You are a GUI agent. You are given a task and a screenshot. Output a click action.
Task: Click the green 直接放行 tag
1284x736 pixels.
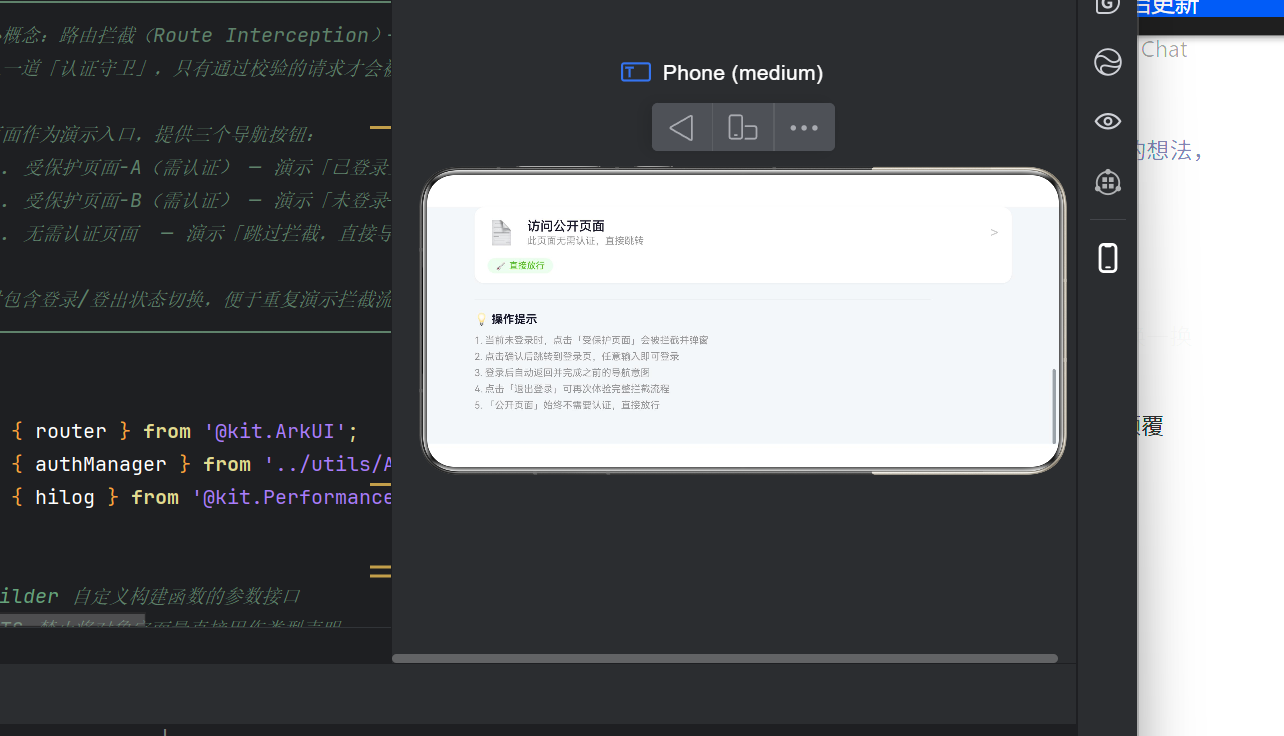pyautogui.click(x=520, y=266)
